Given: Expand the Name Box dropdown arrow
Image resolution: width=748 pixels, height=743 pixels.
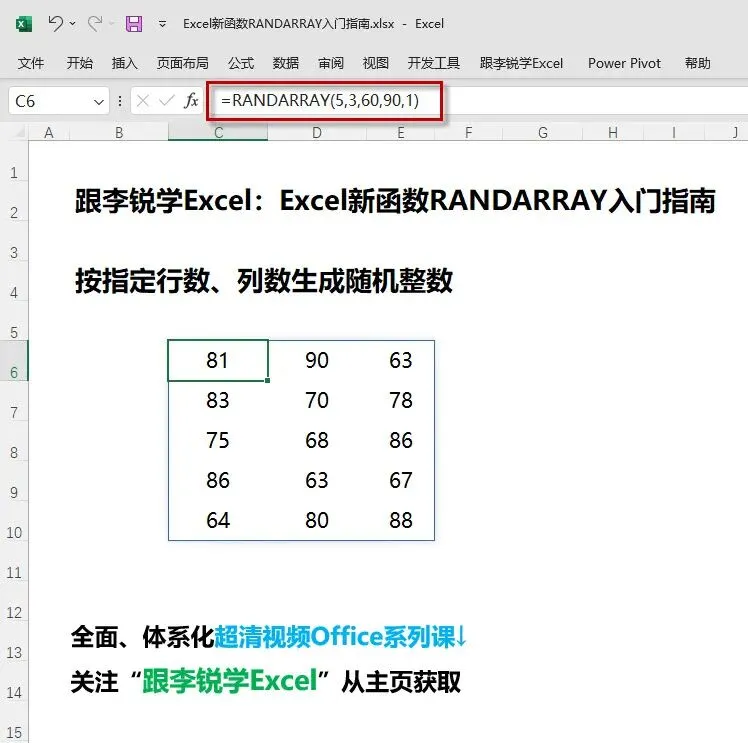Looking at the screenshot, I should (99, 102).
